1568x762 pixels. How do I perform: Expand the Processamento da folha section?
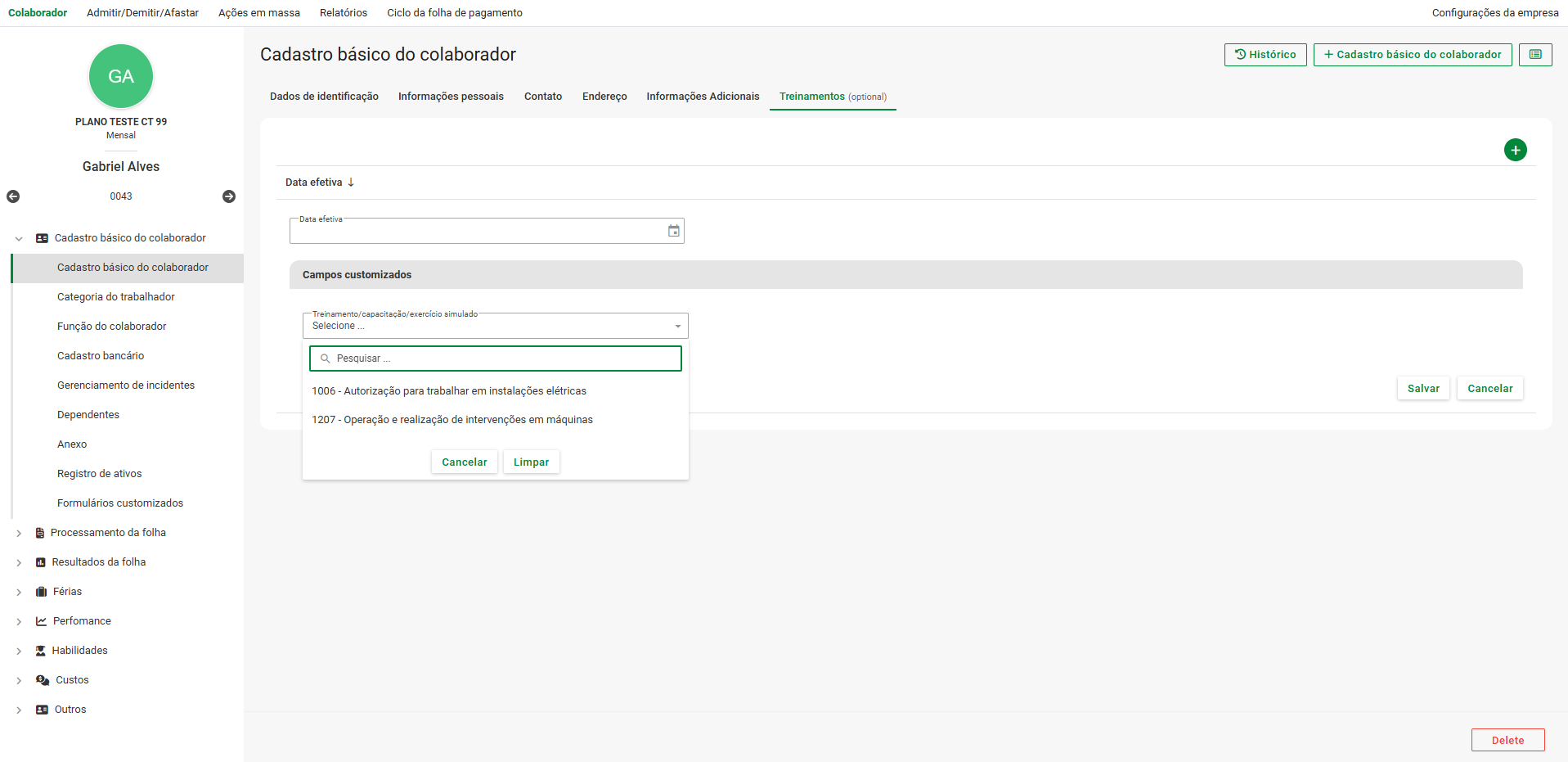(19, 533)
